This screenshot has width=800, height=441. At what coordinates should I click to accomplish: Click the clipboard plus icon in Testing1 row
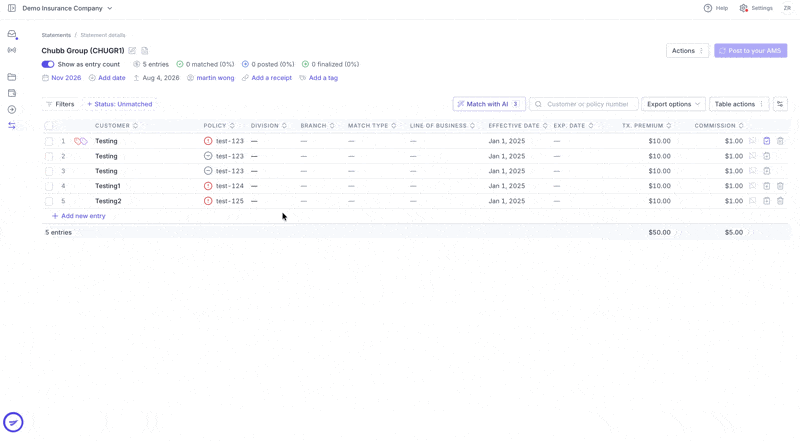(766, 186)
